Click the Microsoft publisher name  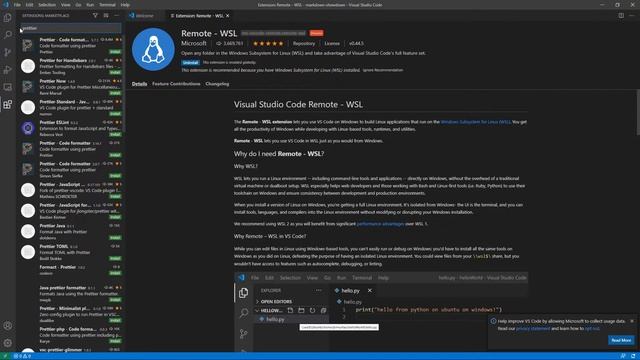[x=194, y=43]
